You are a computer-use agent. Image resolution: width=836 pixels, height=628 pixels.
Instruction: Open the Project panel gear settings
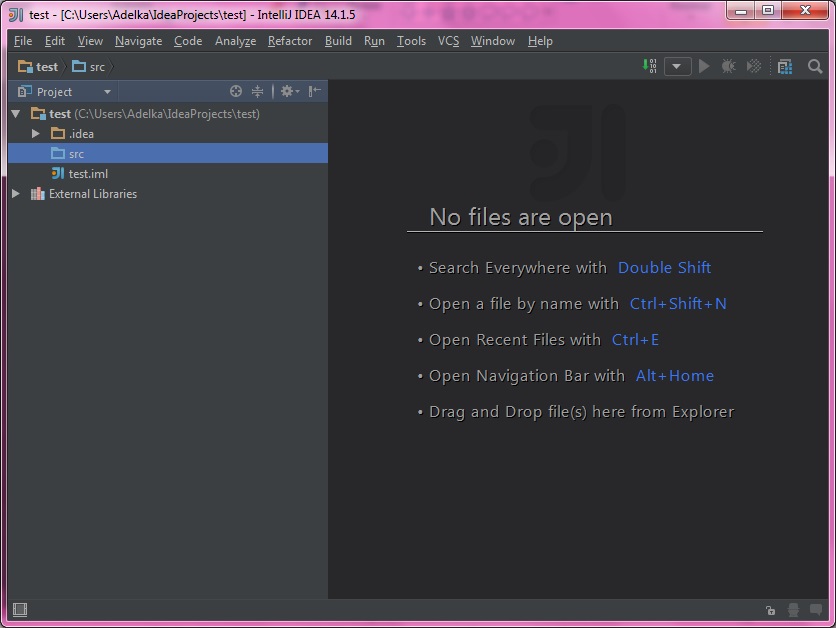tap(290, 91)
